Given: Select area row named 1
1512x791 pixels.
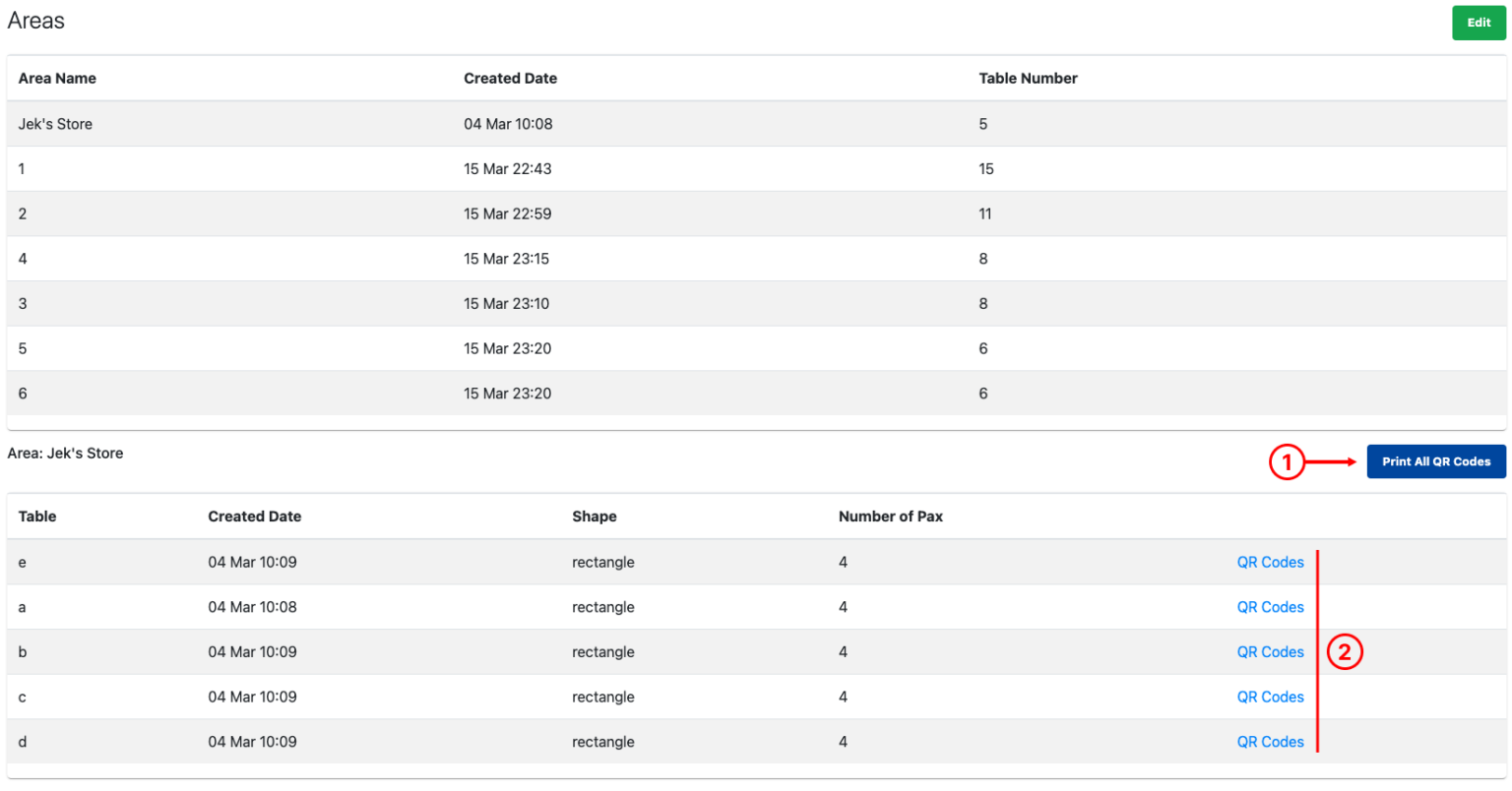Looking at the screenshot, I should pyautogui.click(x=394, y=168).
